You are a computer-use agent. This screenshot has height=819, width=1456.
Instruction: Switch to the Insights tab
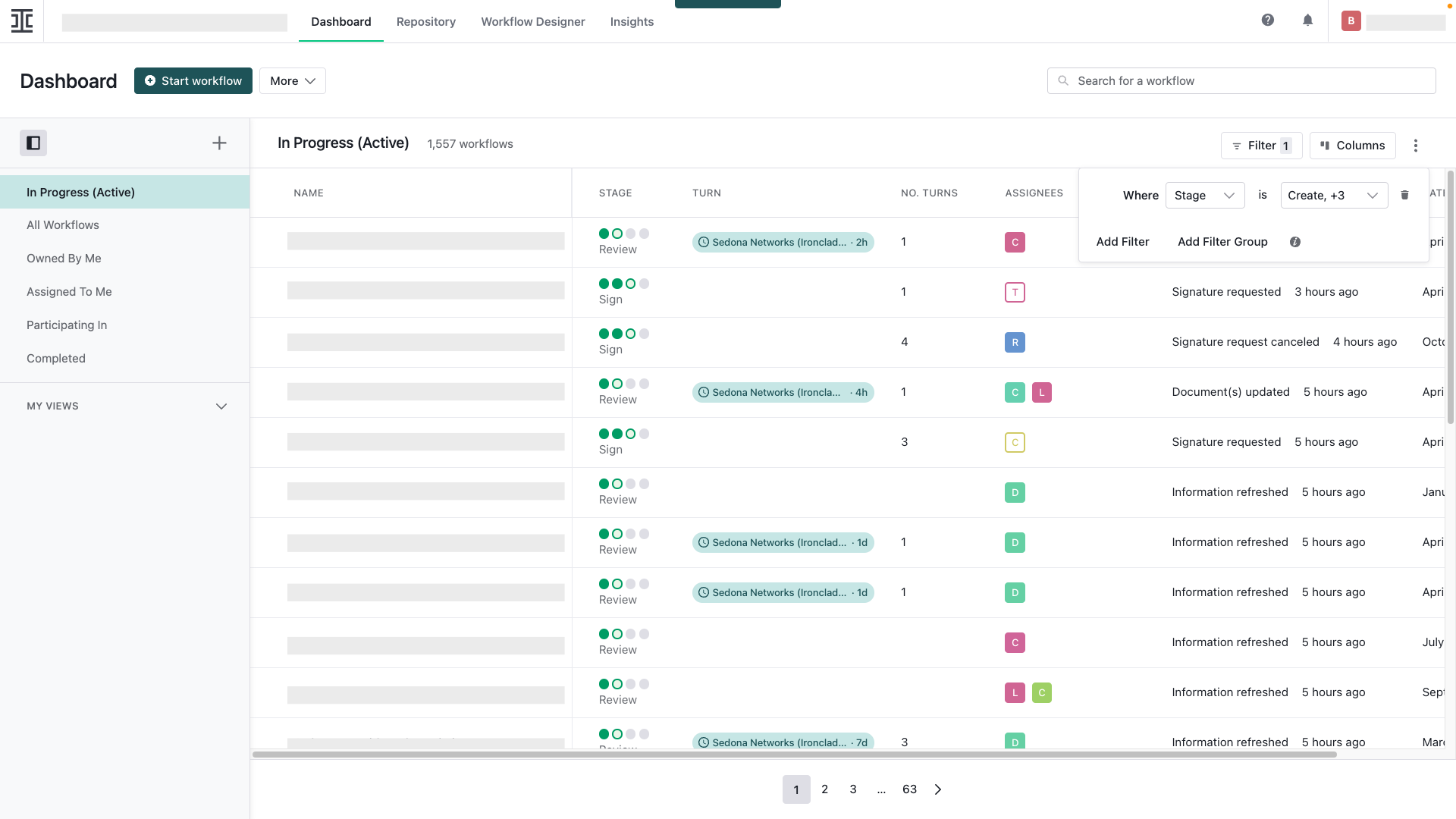pos(632,21)
